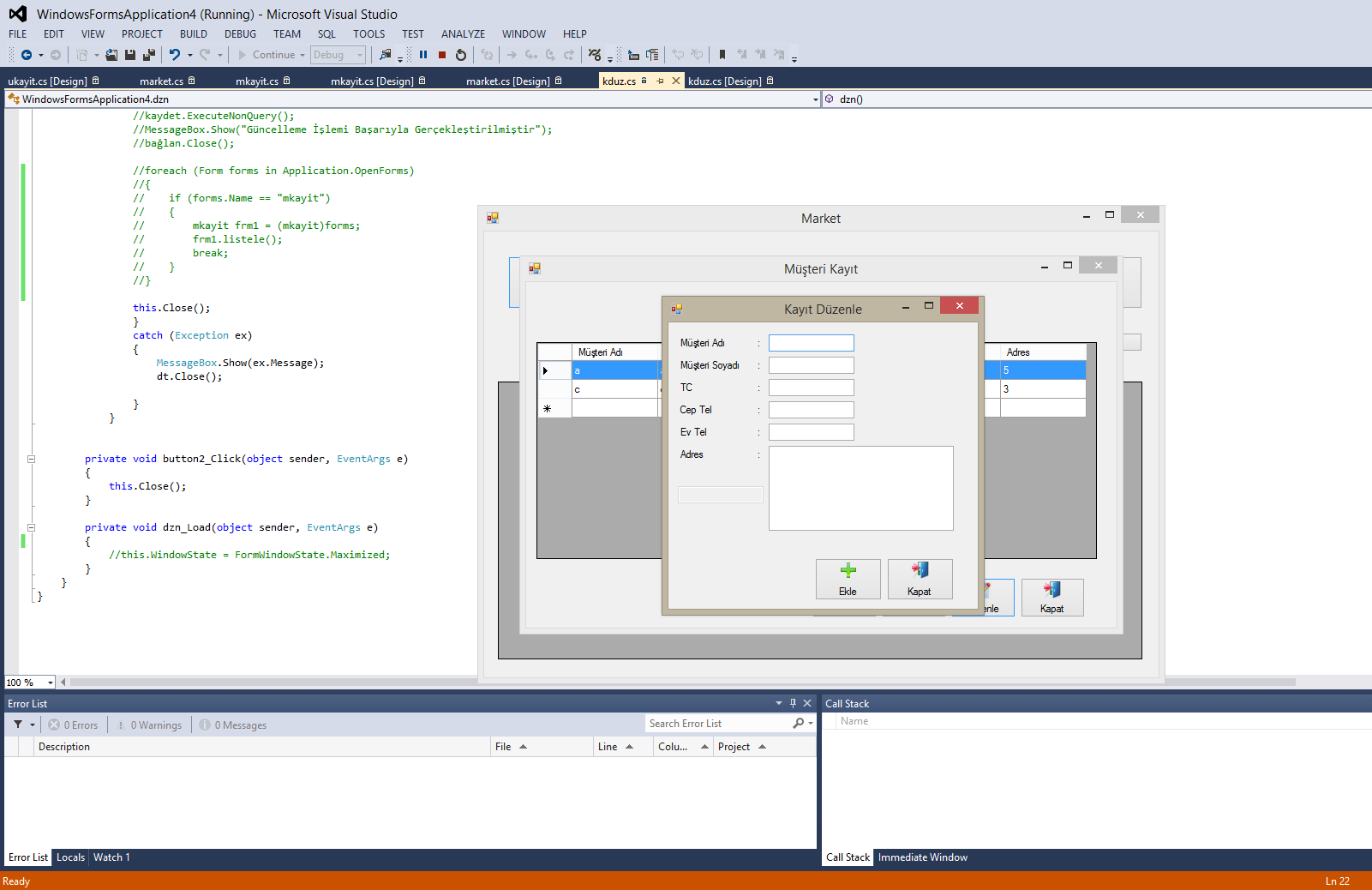Click the Intellitrace/debug options icon

(x=595, y=55)
